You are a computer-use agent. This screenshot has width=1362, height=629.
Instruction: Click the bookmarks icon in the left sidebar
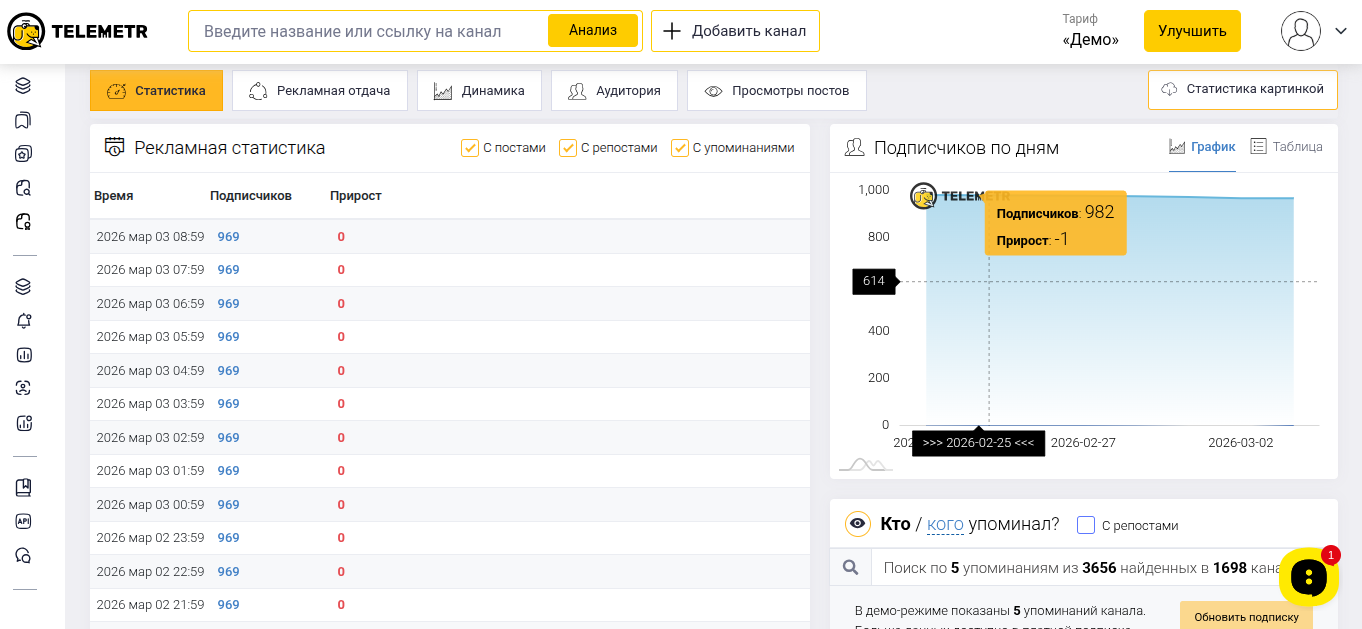(24, 120)
